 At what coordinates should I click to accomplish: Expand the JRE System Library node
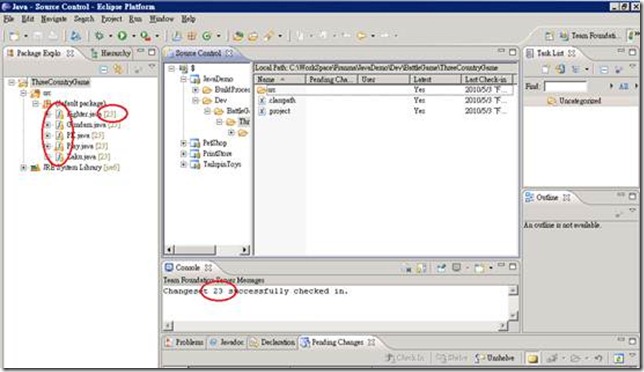tap(23, 168)
